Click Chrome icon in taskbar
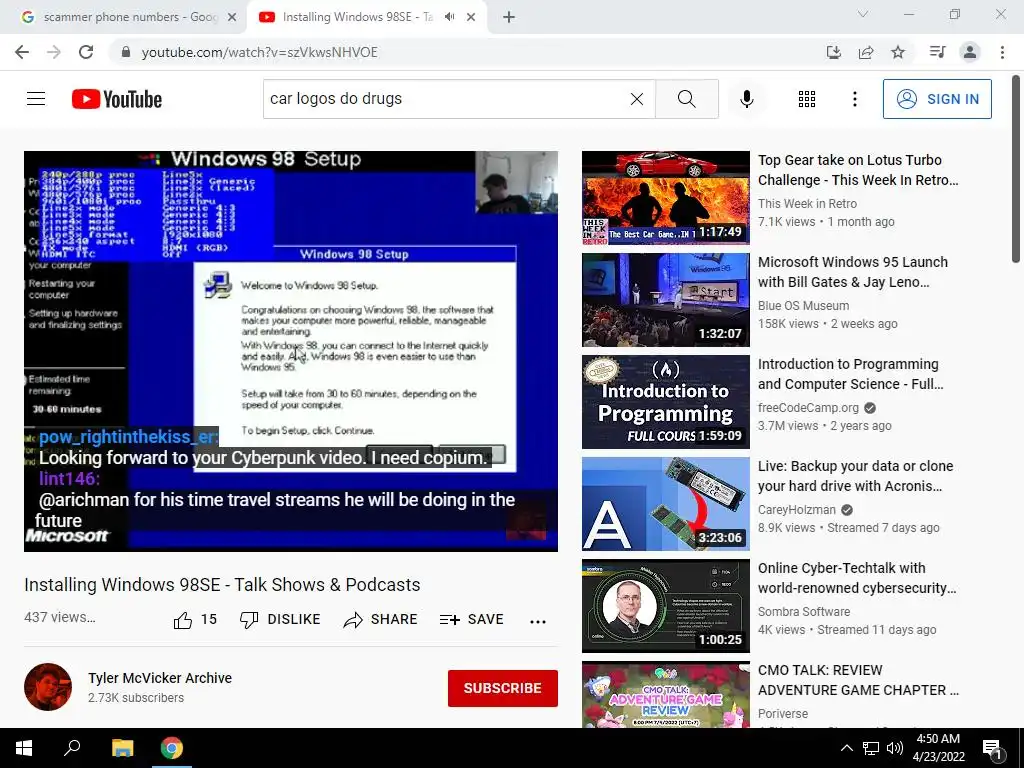Screen dimensions: 1024x768 click(172, 748)
